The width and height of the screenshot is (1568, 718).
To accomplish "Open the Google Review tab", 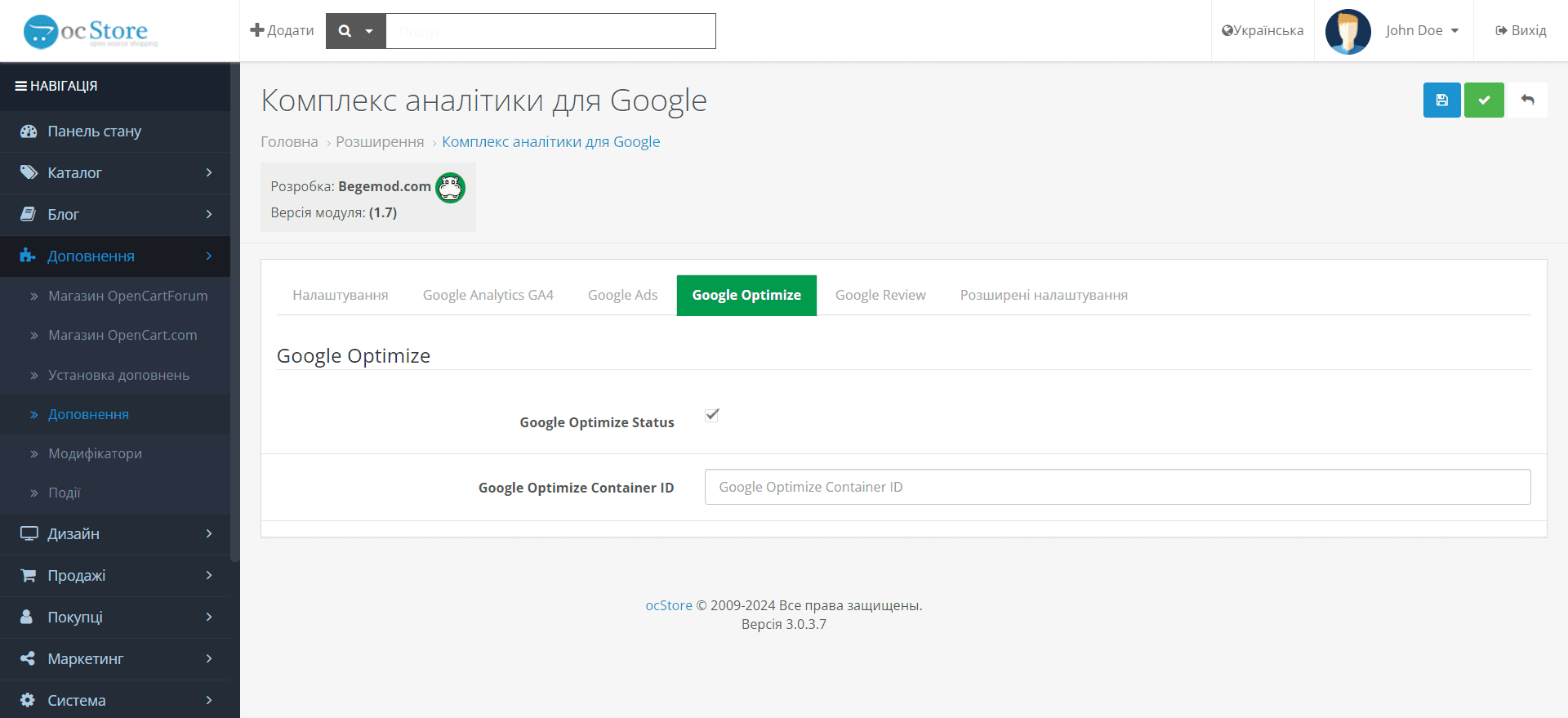I will (880, 295).
